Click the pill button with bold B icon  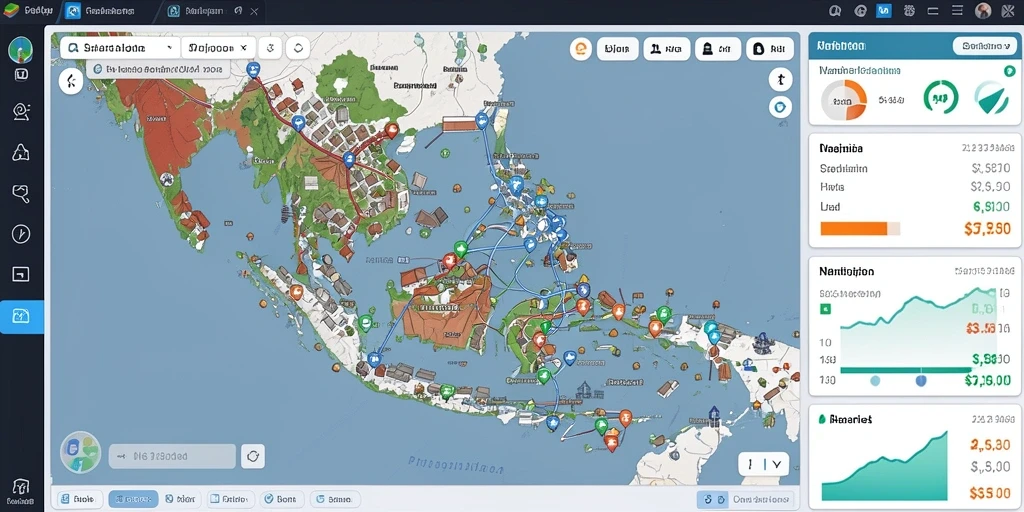coord(769,48)
